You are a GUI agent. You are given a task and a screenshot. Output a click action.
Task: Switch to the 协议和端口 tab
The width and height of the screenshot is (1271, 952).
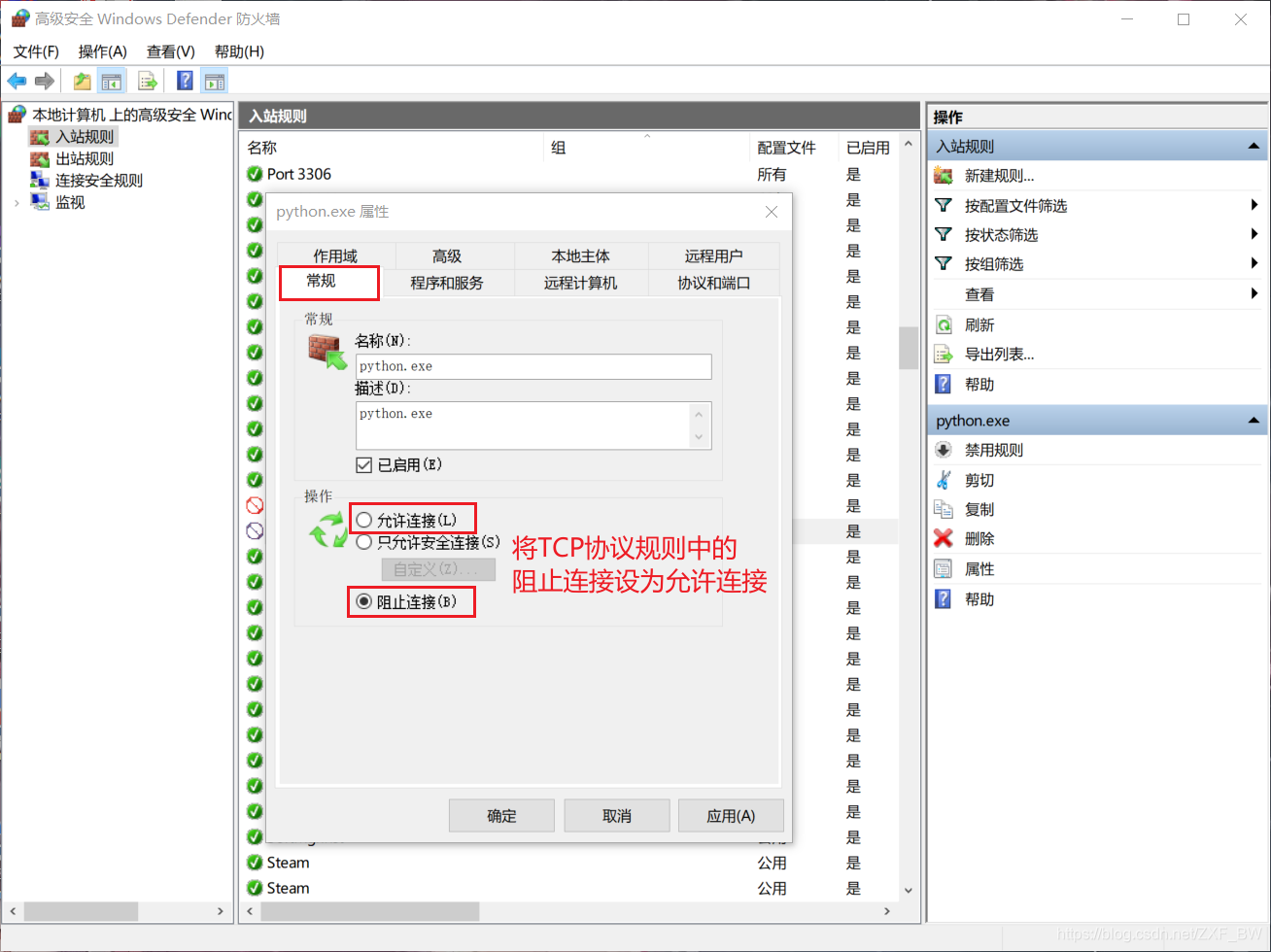(x=713, y=283)
